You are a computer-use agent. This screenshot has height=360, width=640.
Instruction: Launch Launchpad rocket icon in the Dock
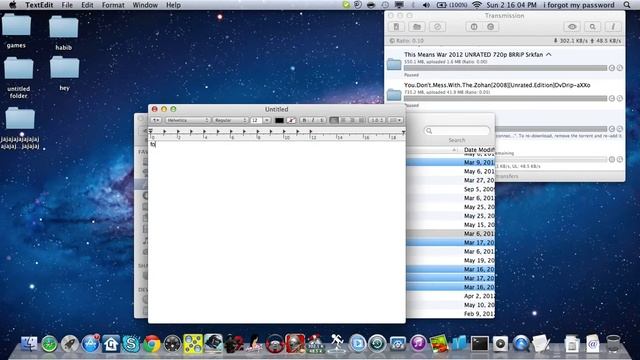coord(70,344)
